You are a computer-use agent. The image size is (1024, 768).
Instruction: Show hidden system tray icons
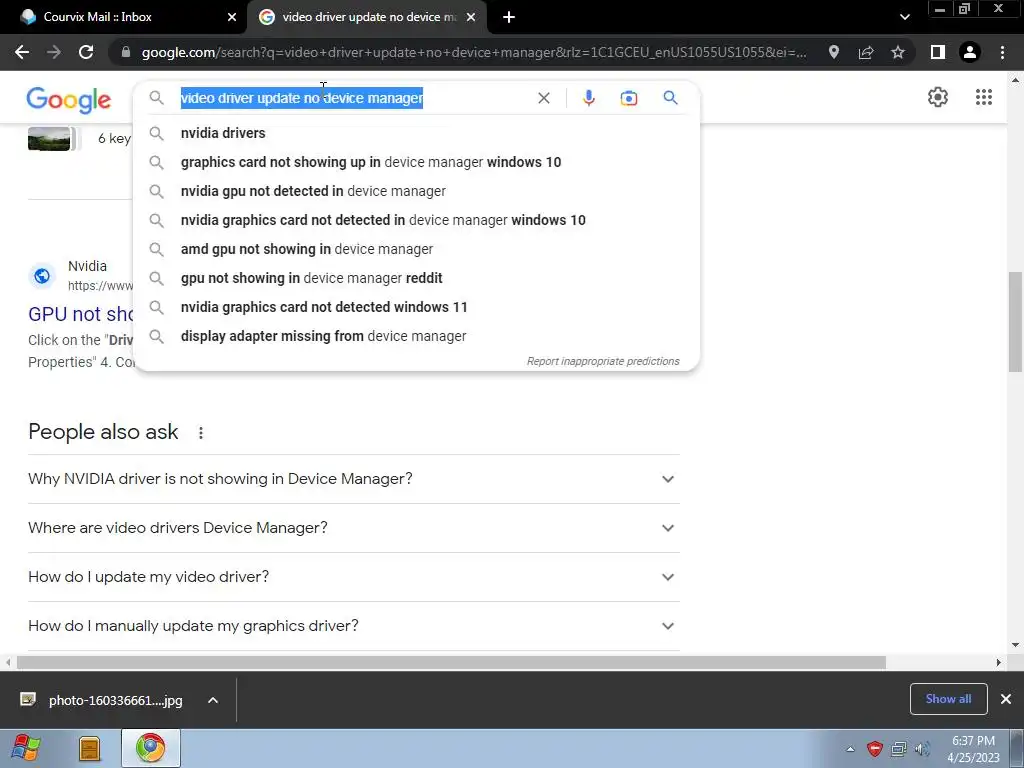(850, 749)
